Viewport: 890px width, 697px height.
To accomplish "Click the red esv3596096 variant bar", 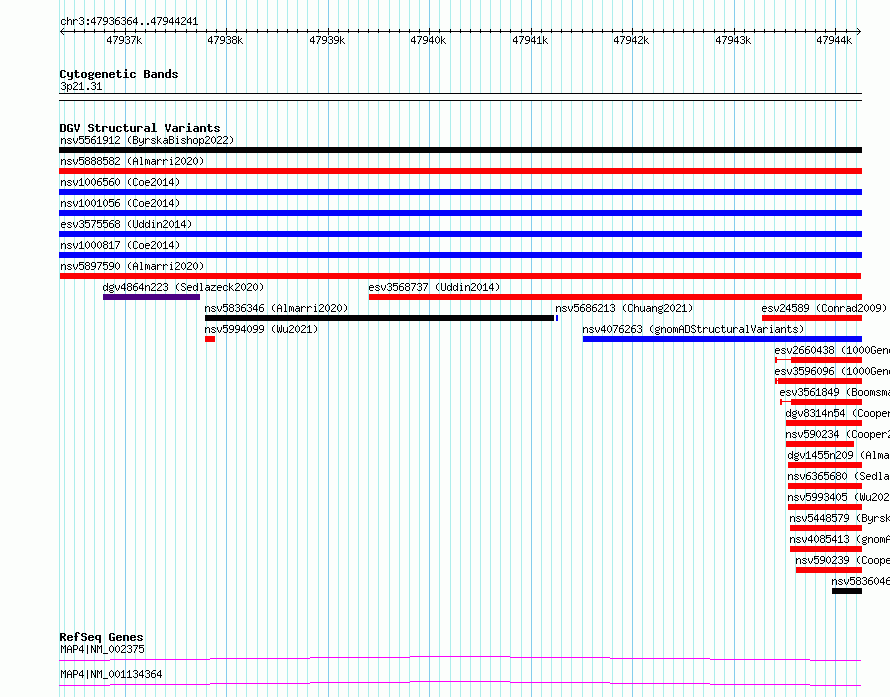I will (x=818, y=381).
